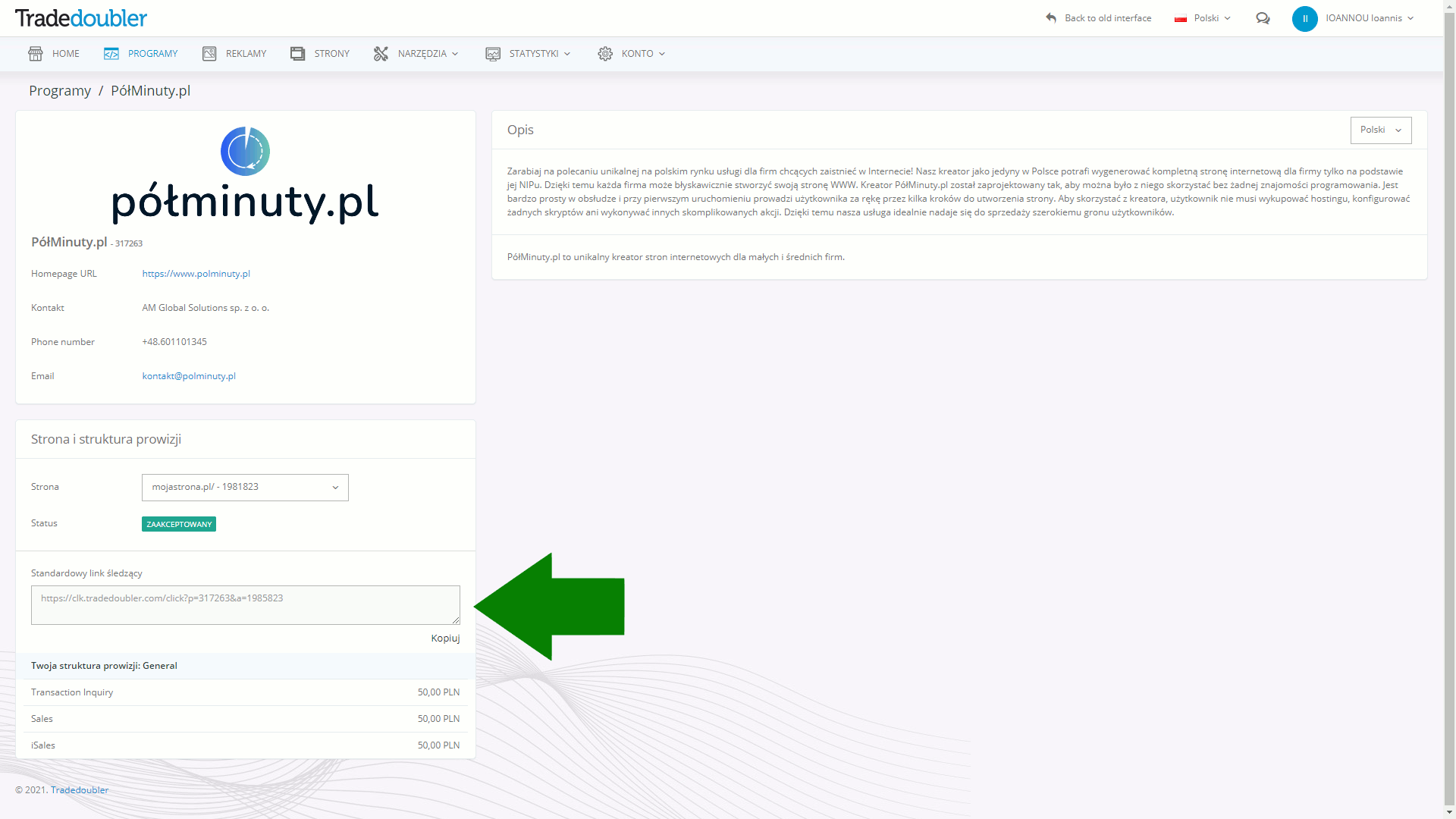Screen dimensions: 1456x819
Task: Click the user avatar circle
Action: point(1305,18)
